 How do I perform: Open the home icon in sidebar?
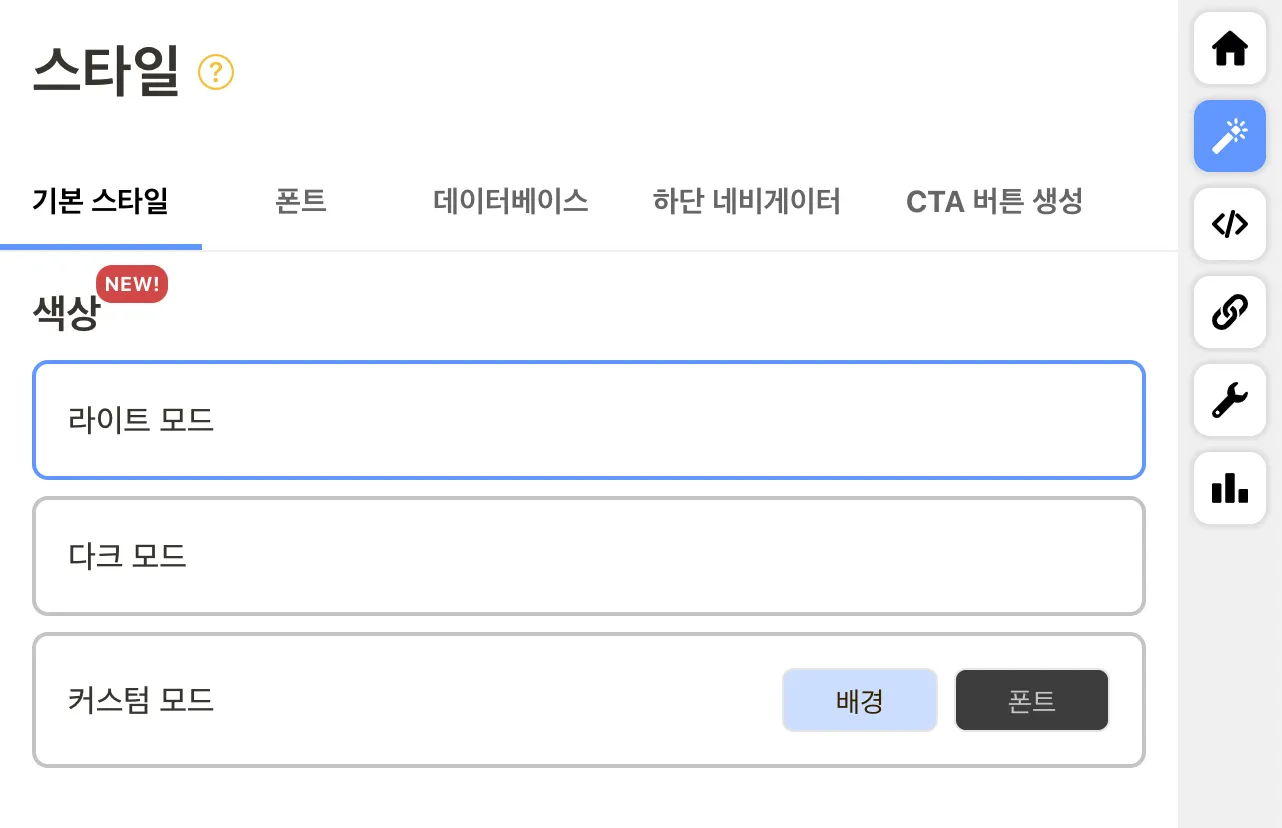pos(1229,49)
